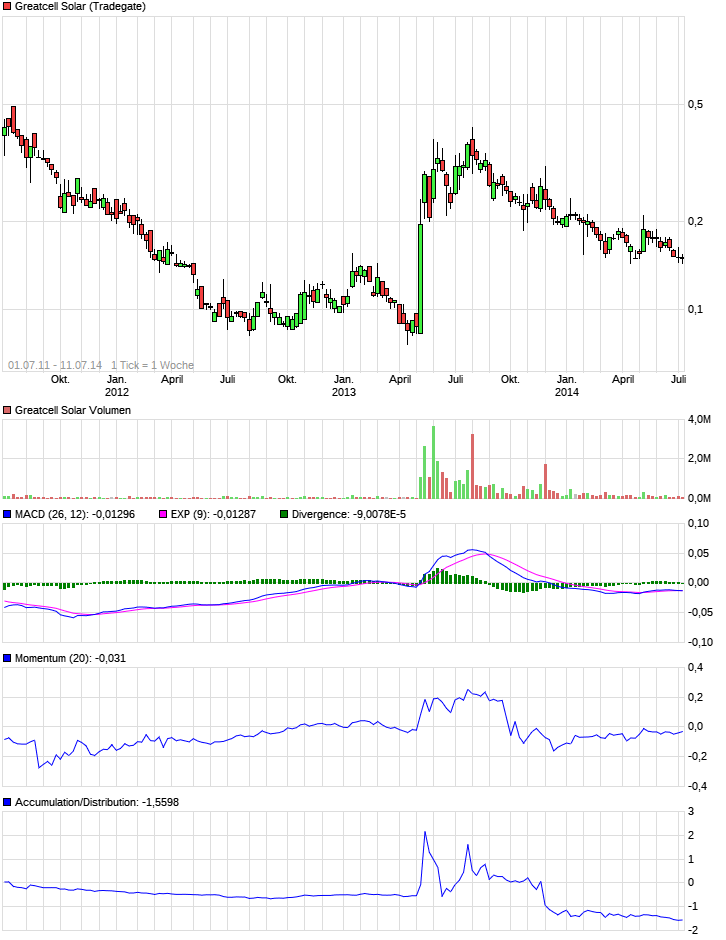Click the green Divergence legend swatch

pos(284,514)
